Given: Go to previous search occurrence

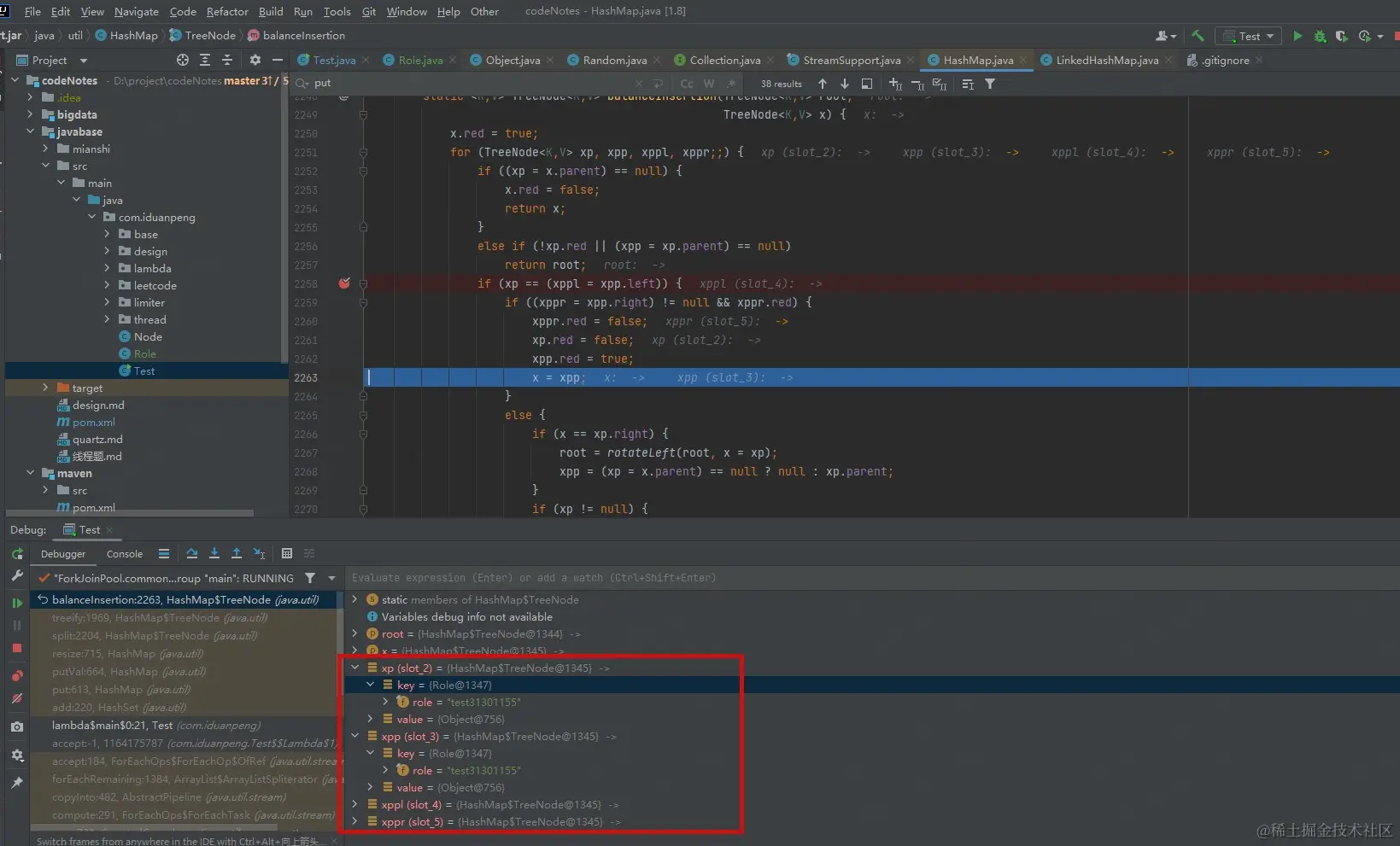Looking at the screenshot, I should point(823,84).
